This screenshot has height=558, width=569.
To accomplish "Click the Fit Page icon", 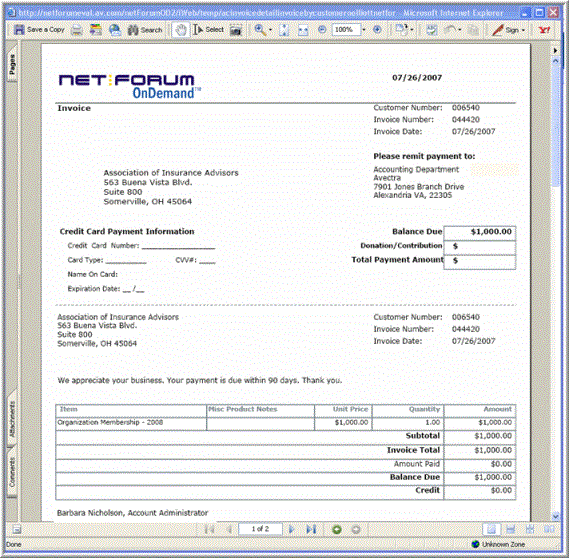I will [x=284, y=30].
